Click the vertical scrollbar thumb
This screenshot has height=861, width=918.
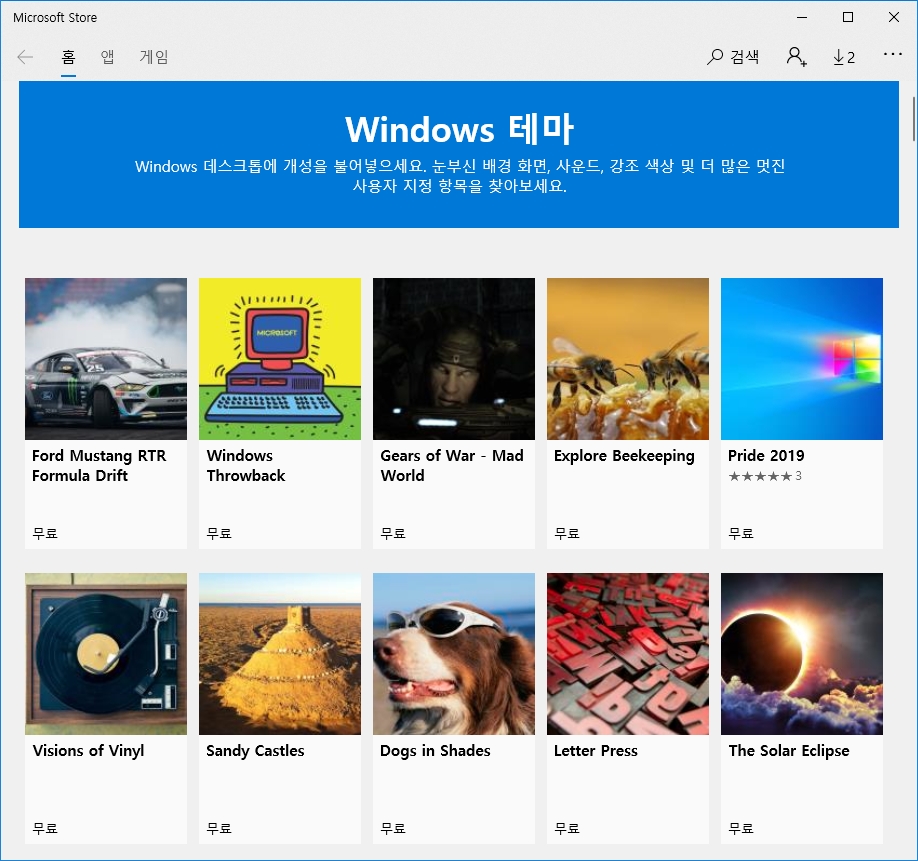[913, 119]
